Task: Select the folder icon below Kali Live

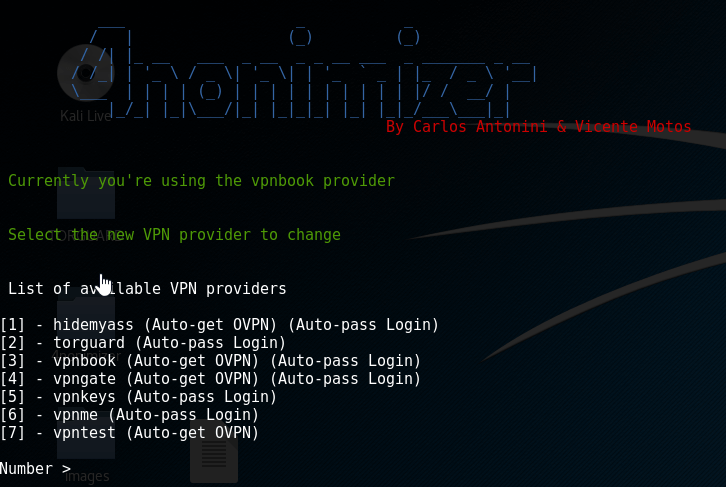Action: pos(86,193)
